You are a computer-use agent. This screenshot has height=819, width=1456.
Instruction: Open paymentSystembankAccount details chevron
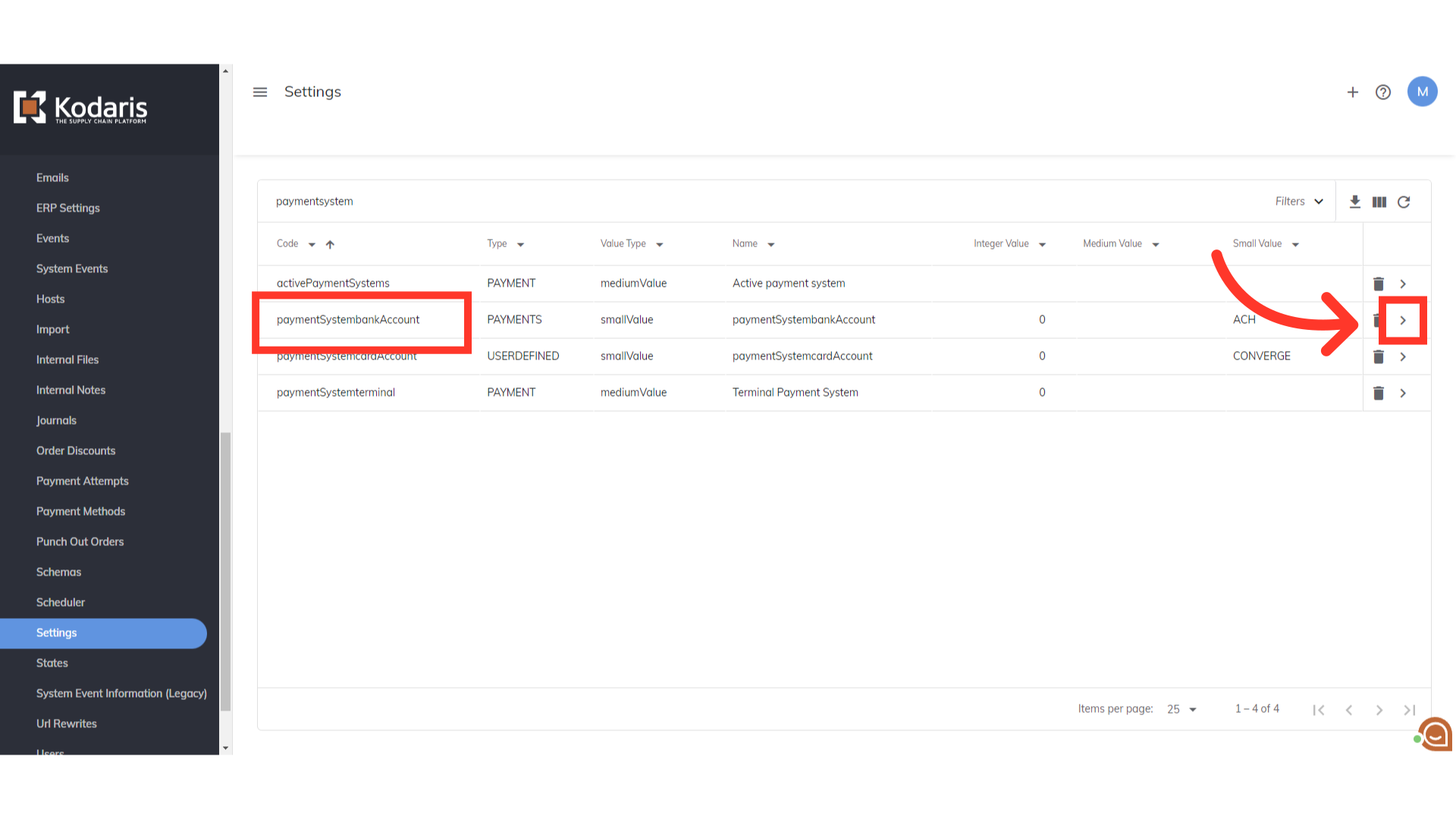click(x=1403, y=320)
